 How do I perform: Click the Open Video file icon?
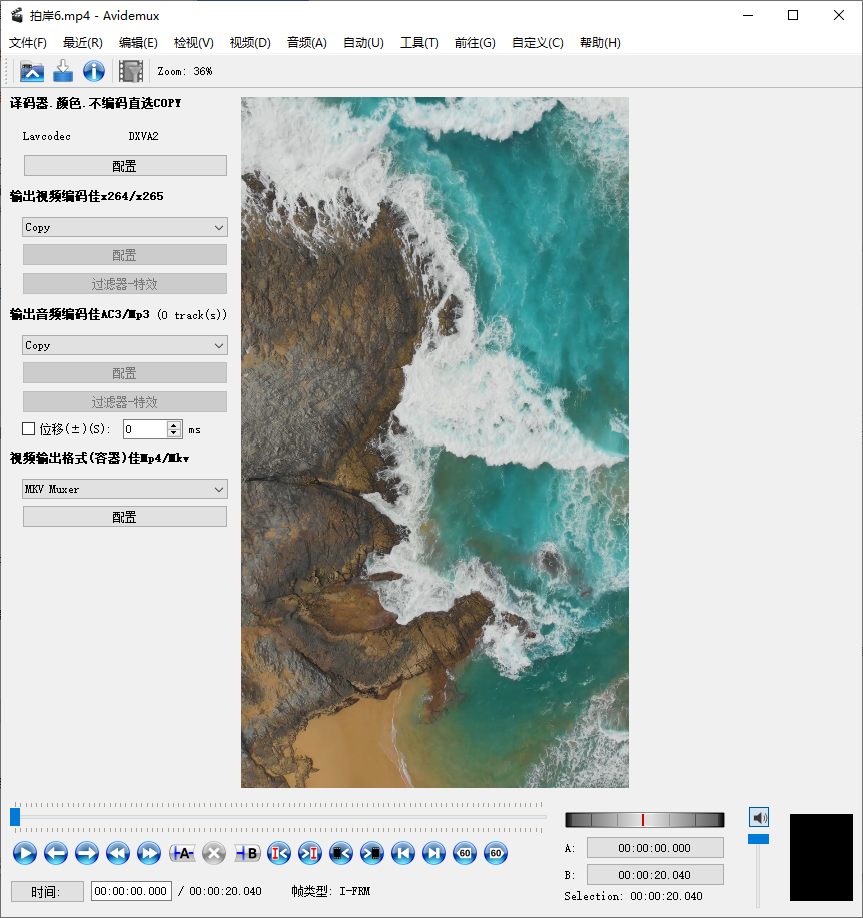pyautogui.click(x=32, y=71)
